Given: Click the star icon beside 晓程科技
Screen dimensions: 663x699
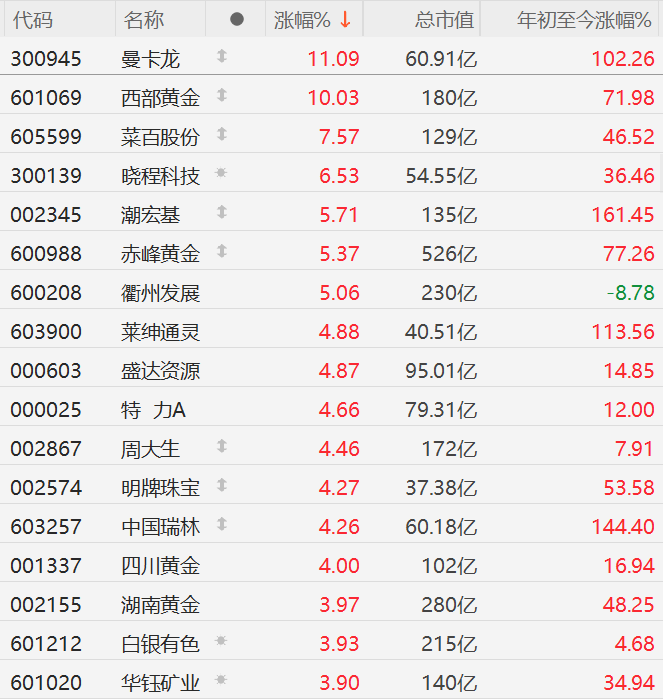Looking at the screenshot, I should 221,173.
